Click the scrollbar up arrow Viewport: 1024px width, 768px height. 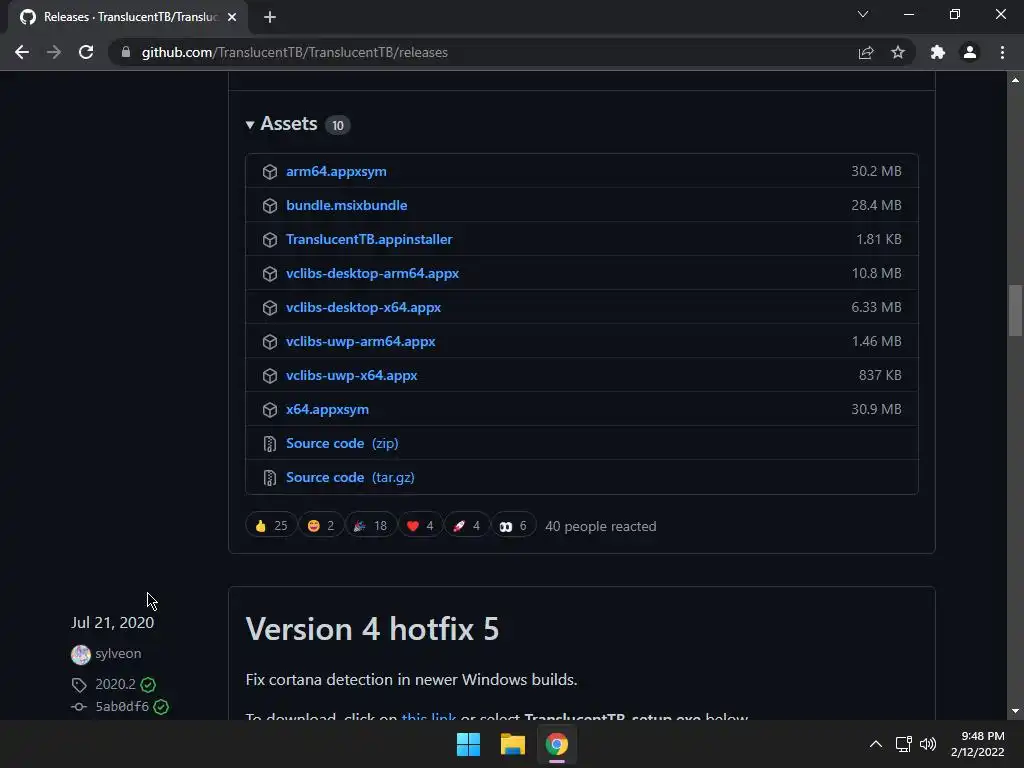(1015, 80)
